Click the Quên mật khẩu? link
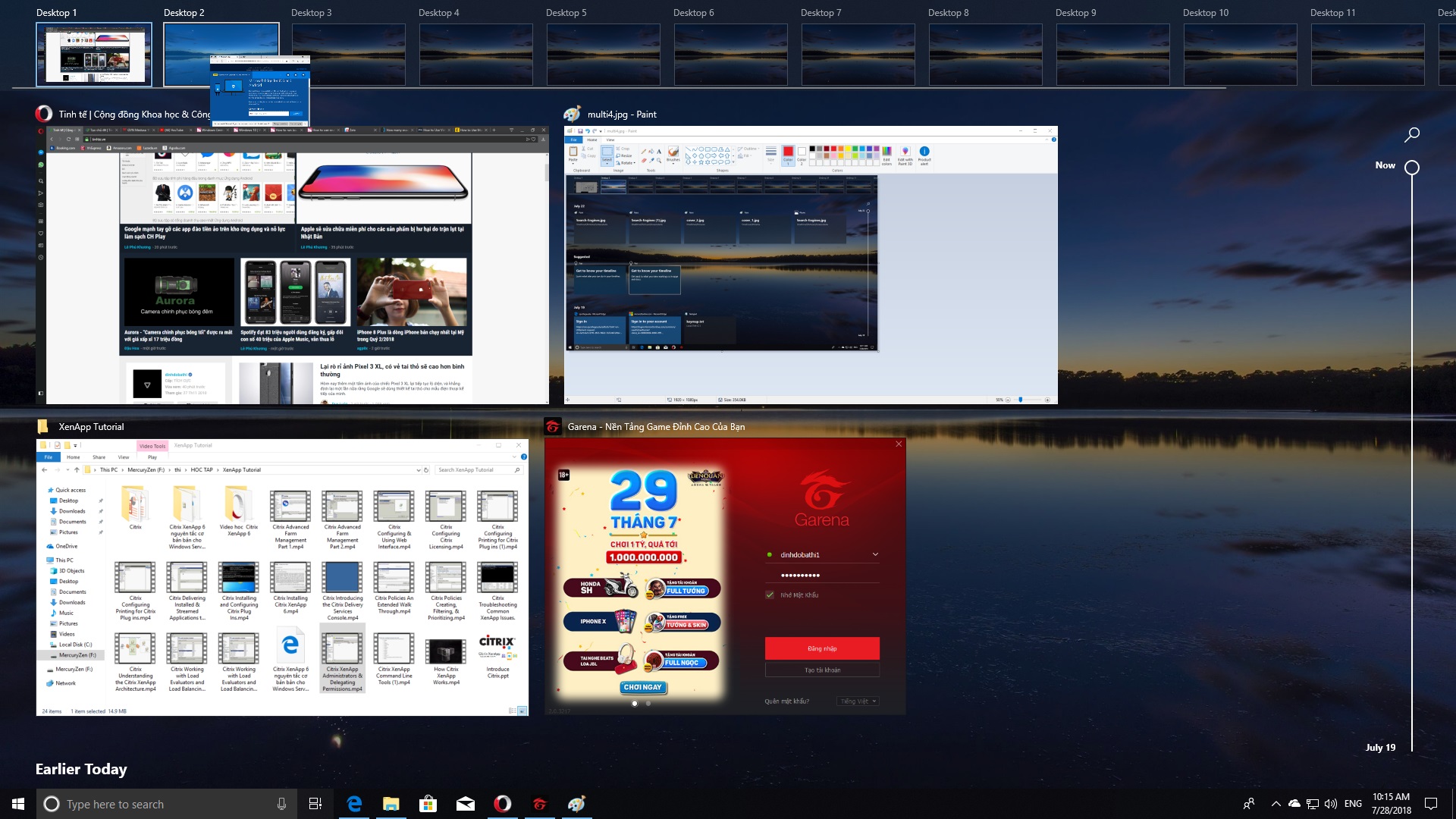This screenshot has height=819, width=1456. 786,701
